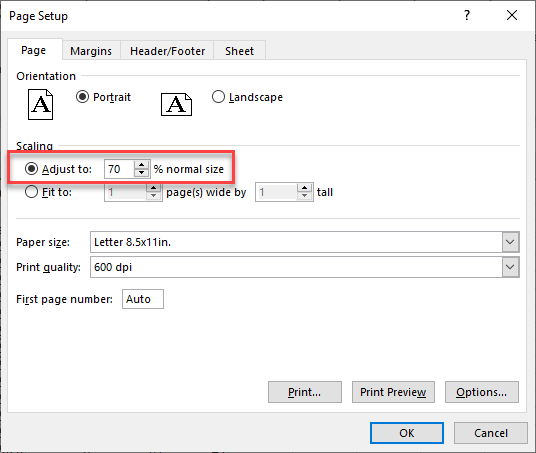Open the Paper size dropdown arrow
The height and width of the screenshot is (453, 536).
510,242
